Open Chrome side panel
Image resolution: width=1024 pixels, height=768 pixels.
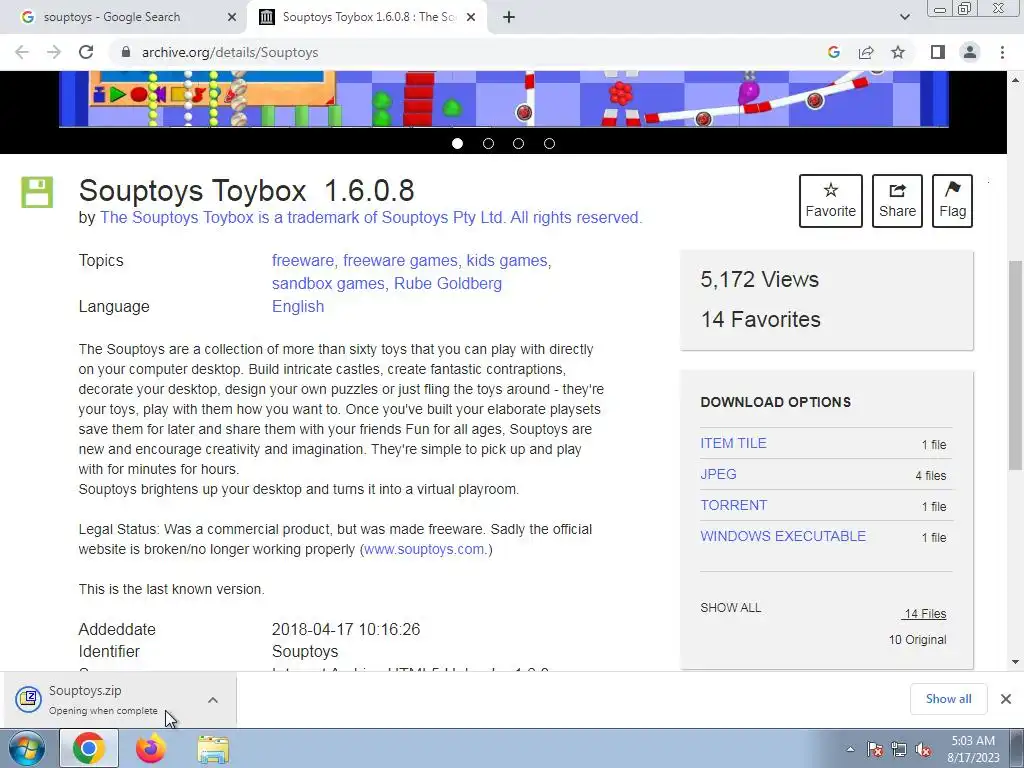pos(938,52)
